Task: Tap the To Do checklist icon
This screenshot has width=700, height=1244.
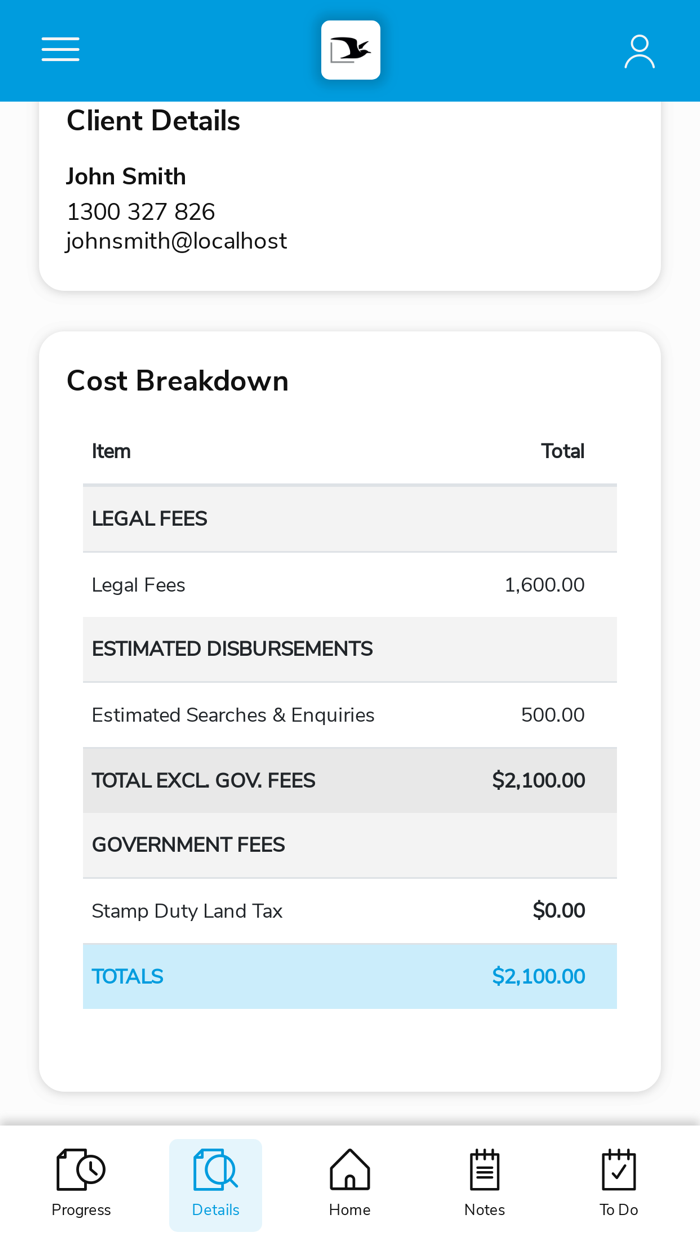Action: pos(618,1167)
